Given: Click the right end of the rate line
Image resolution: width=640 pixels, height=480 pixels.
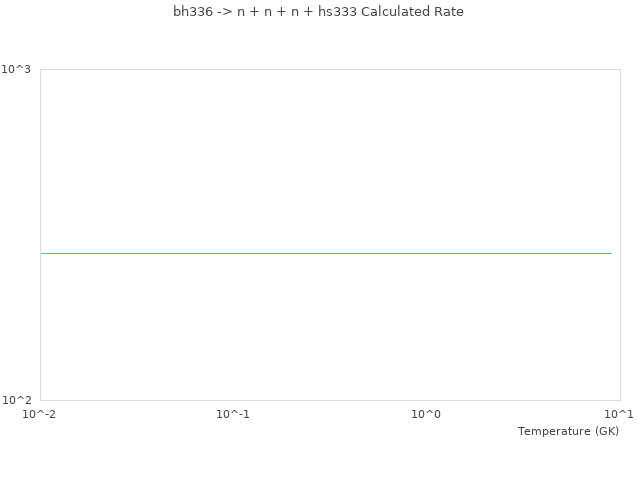Looking at the screenshot, I should point(610,254).
